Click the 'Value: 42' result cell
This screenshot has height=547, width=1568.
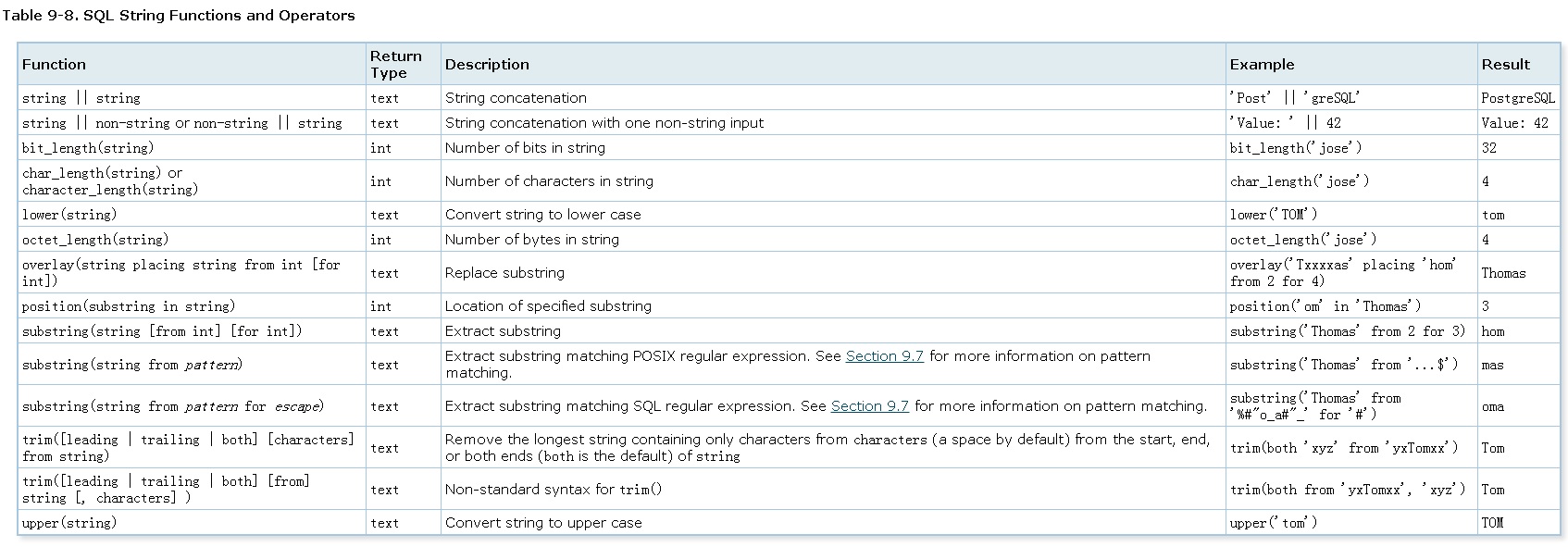[x=1514, y=123]
